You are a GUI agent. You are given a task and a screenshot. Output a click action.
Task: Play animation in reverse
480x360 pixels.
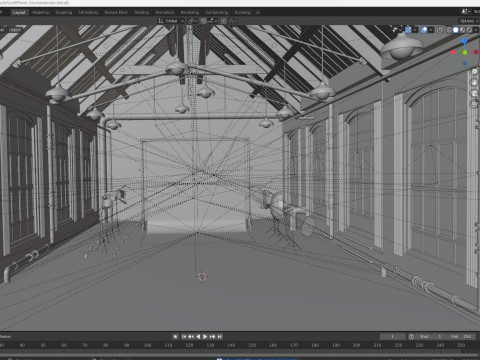(x=198, y=337)
